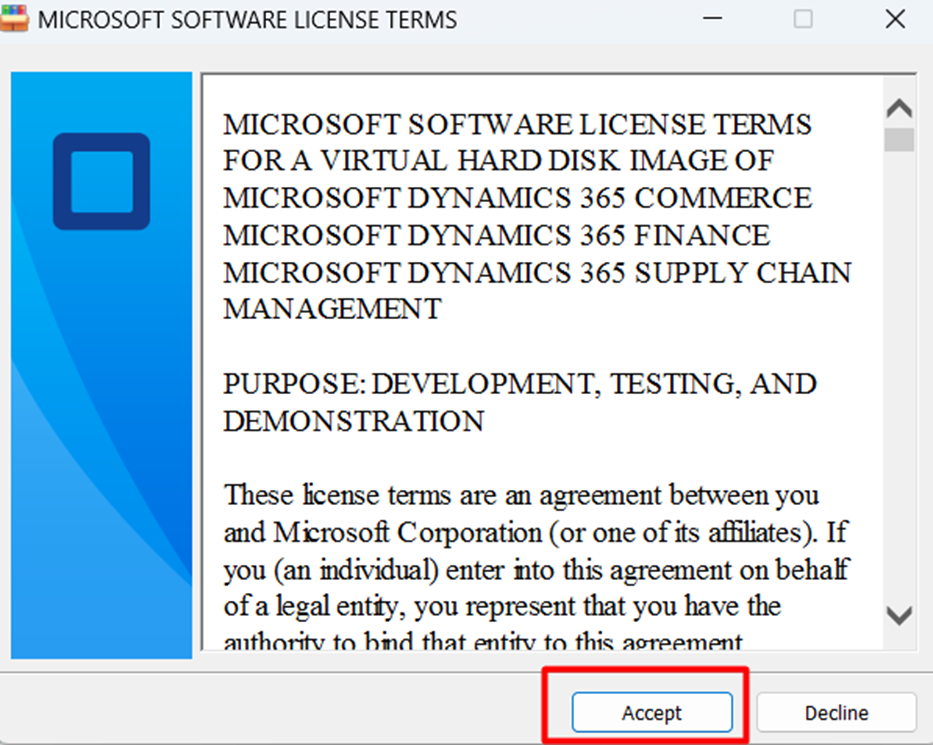This screenshot has width=933, height=745.
Task: Click the scrollbar down arrow
Action: [x=899, y=615]
